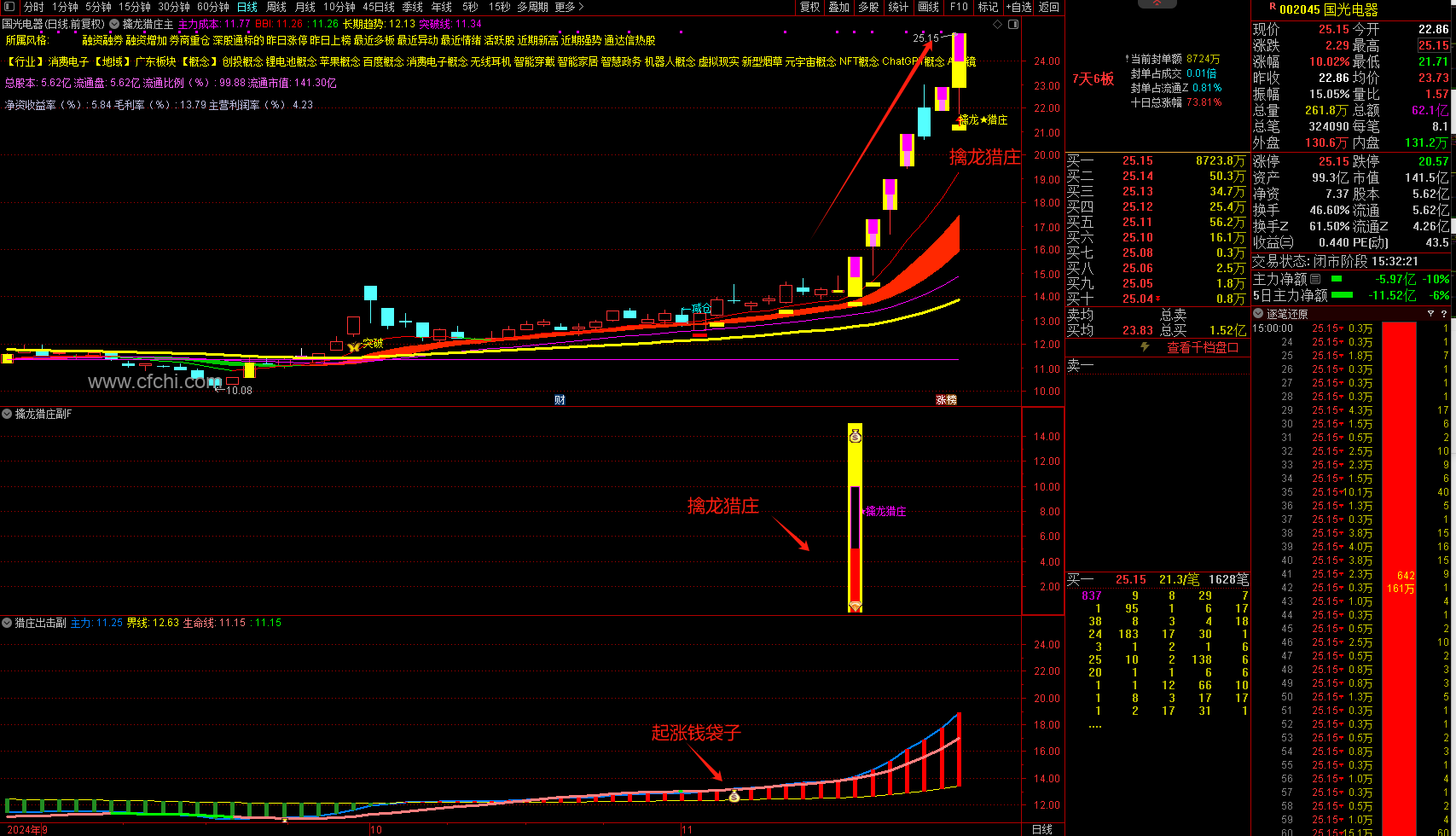Switch to the 日线 daily chart tab
This screenshot has height=836, width=1456.
247,7
